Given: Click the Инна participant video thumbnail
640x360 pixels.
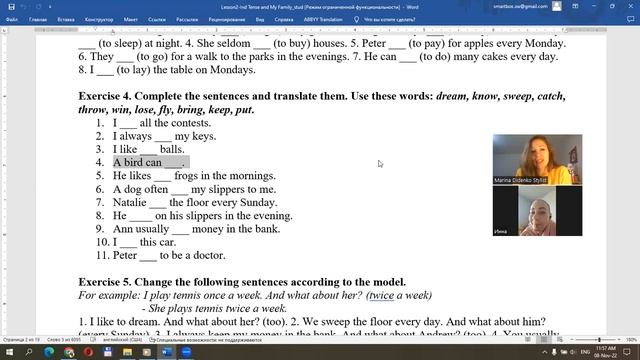Looking at the screenshot, I should (538, 211).
